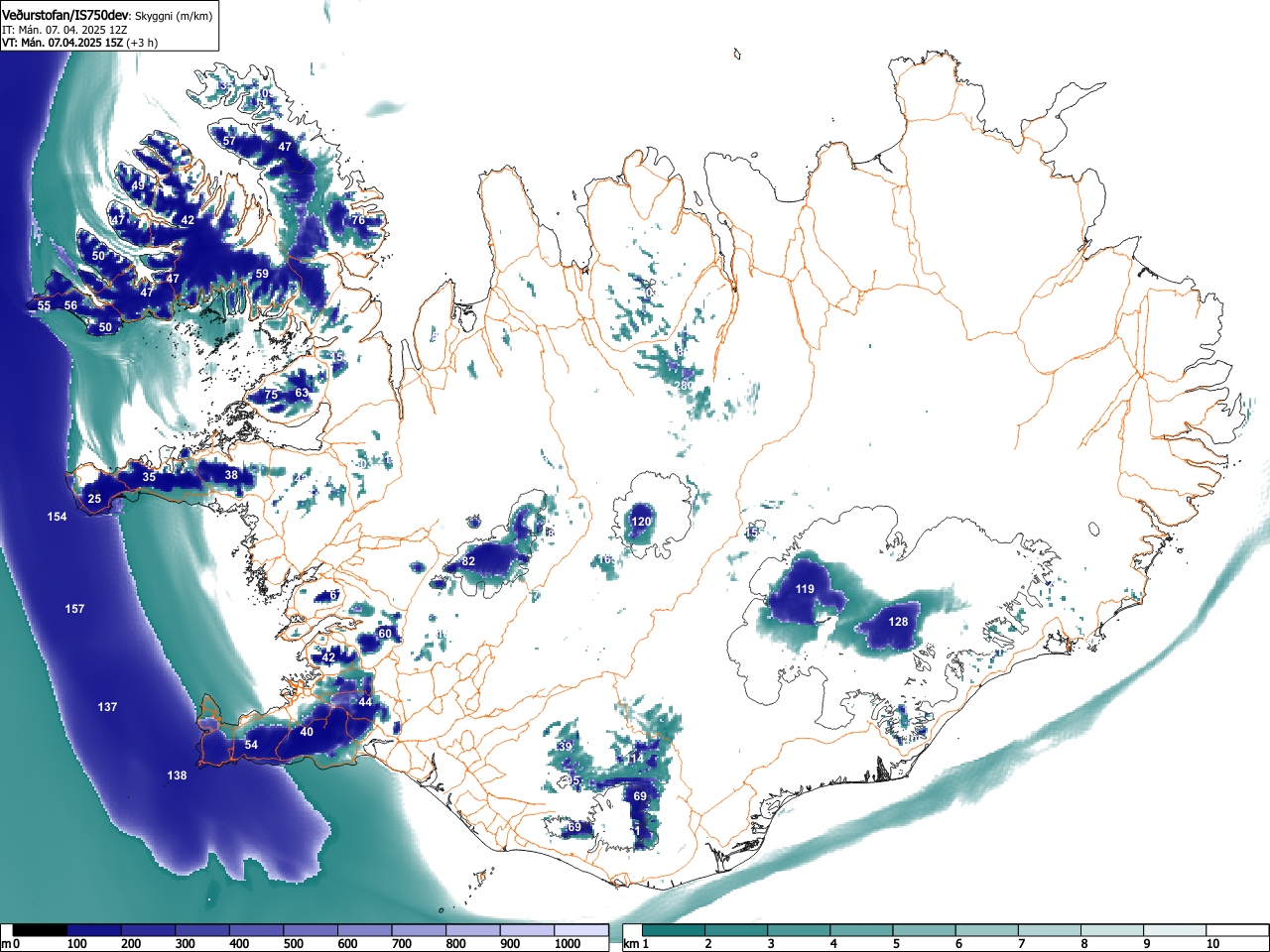Click the 'm 0' label on the metre legend
1270x952 pixels.
pyautogui.click(x=11, y=944)
